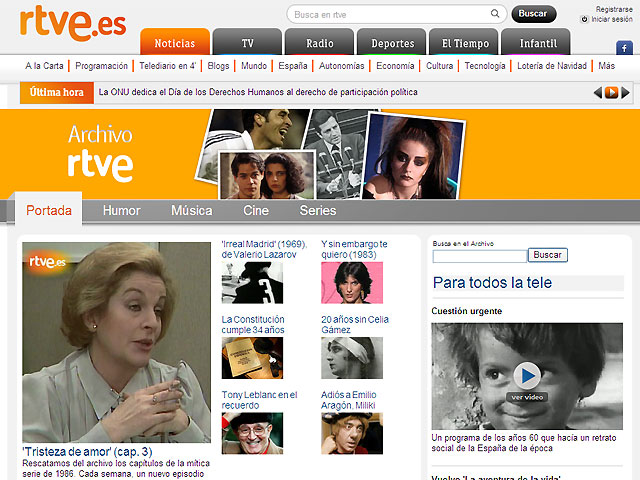Expand the Más menu in navigation
Viewport: 640px width, 480px height.
click(x=606, y=66)
